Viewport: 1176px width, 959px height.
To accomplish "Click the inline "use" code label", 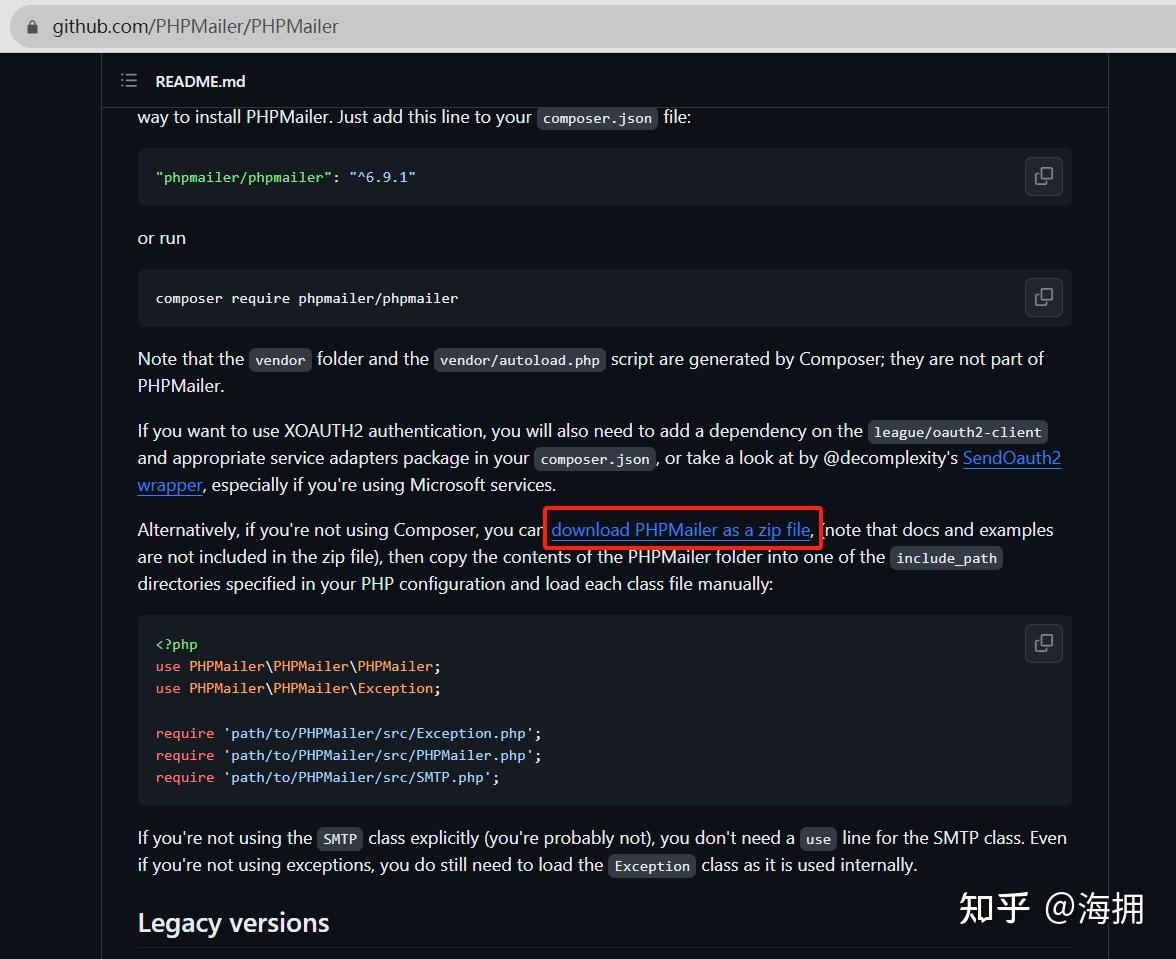I will pyautogui.click(x=818, y=839).
